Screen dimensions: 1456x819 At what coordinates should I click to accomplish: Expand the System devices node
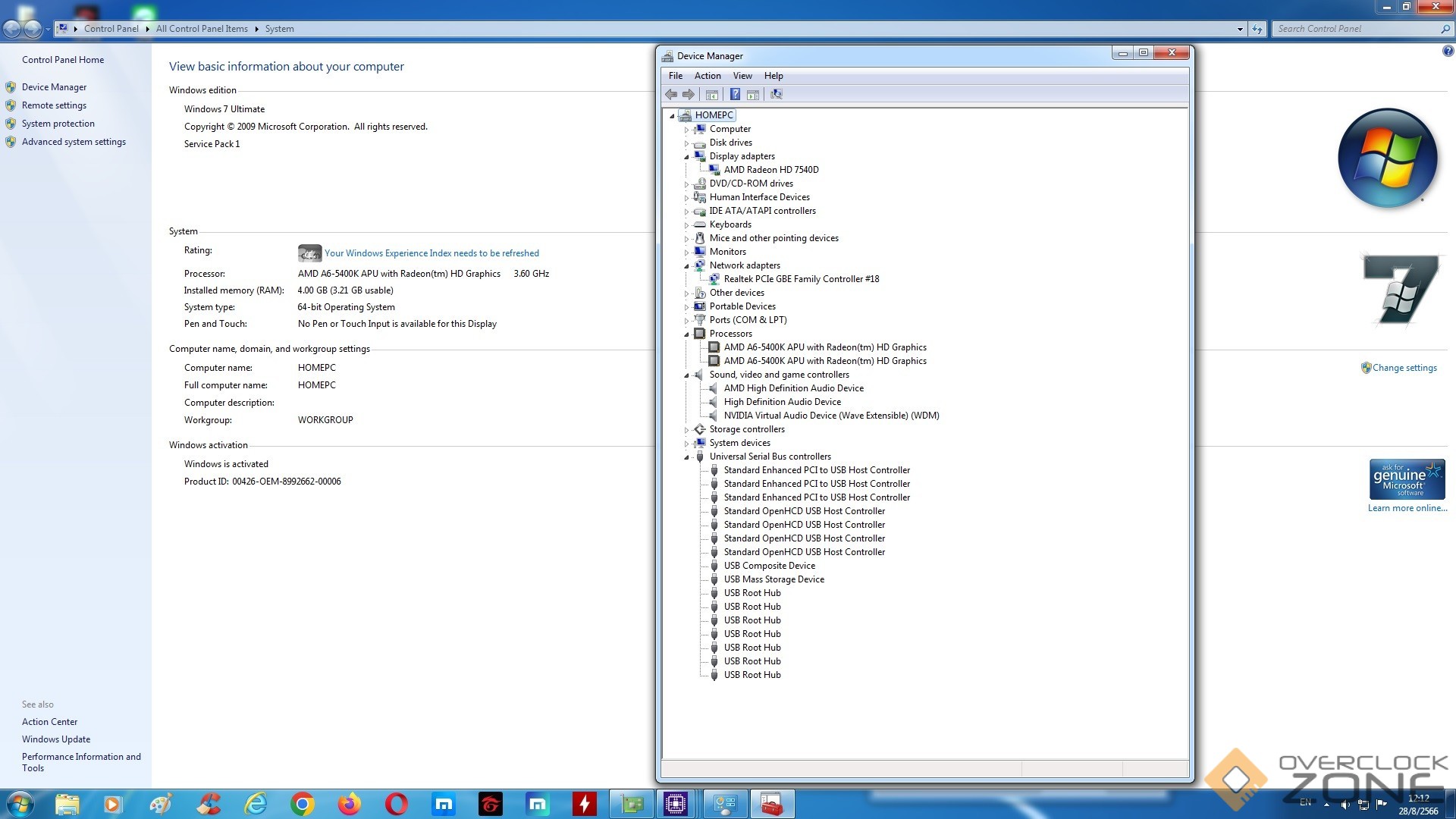[687, 444]
